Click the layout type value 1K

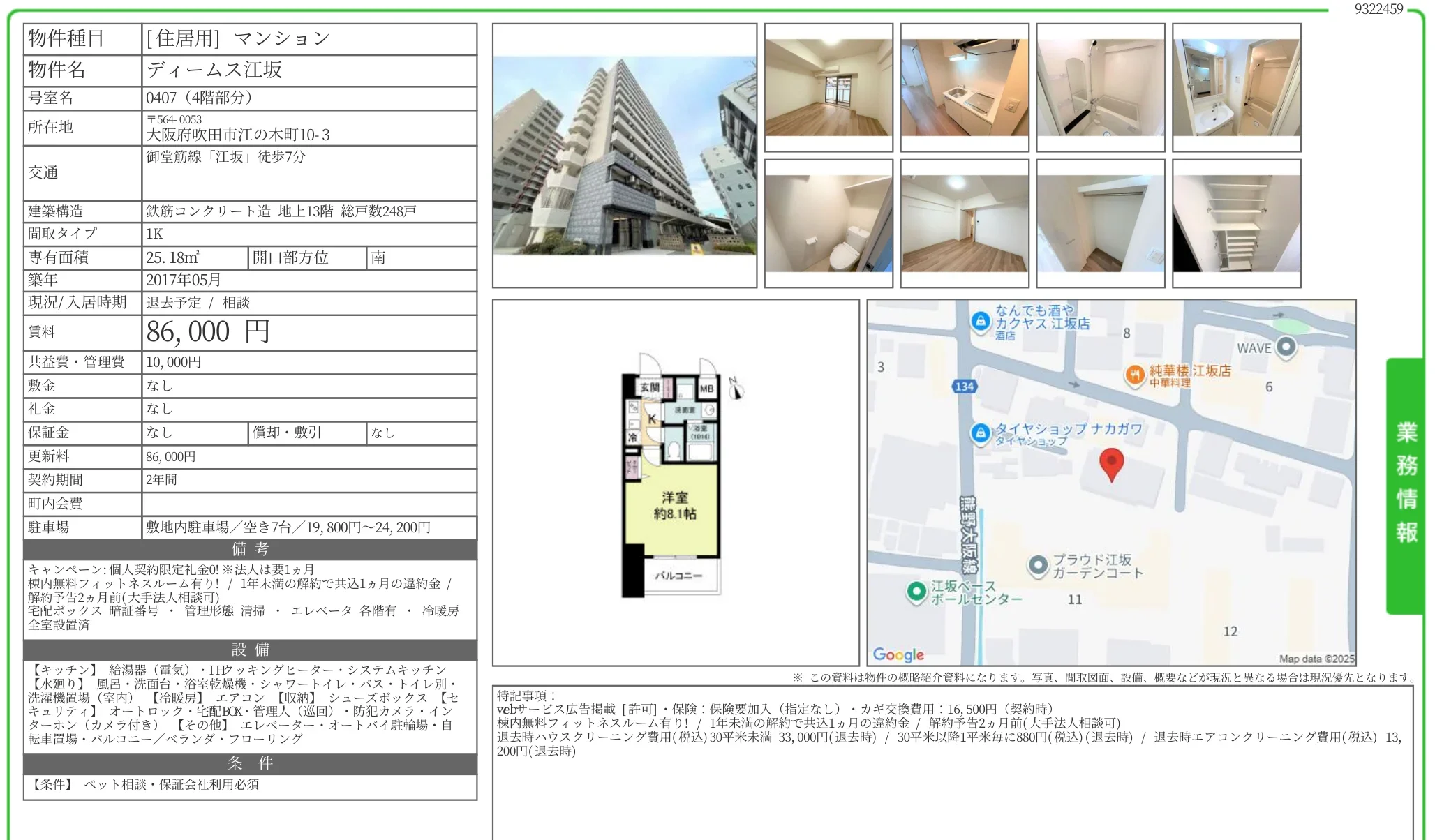154,234
